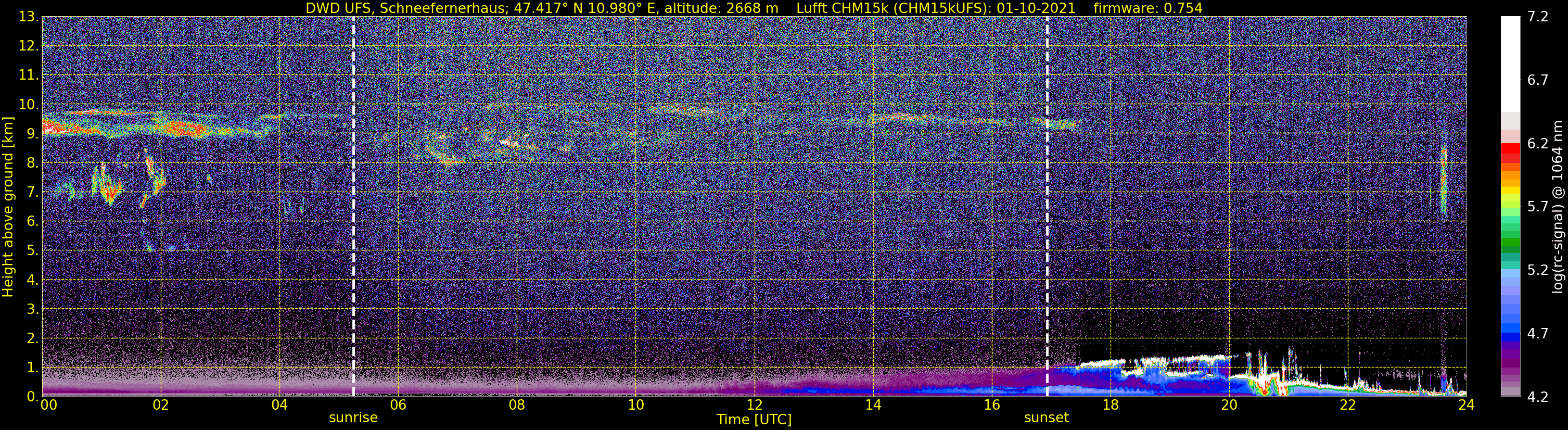1568x430 pixels.
Task: Click the time axis tick label '16'
Action: [x=991, y=406]
